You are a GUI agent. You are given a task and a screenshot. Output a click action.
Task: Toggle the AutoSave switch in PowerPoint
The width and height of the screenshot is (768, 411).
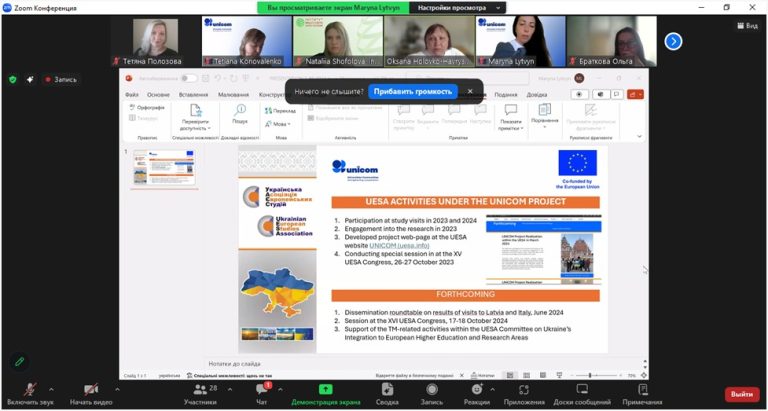(x=189, y=78)
